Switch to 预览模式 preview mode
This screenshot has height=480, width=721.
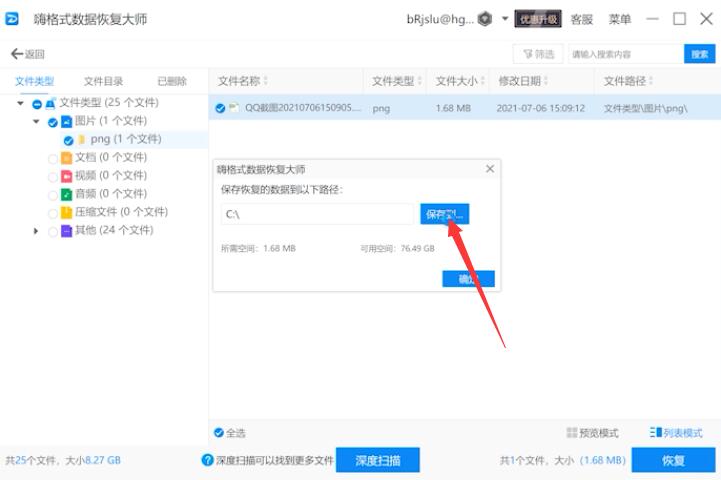tap(592, 433)
